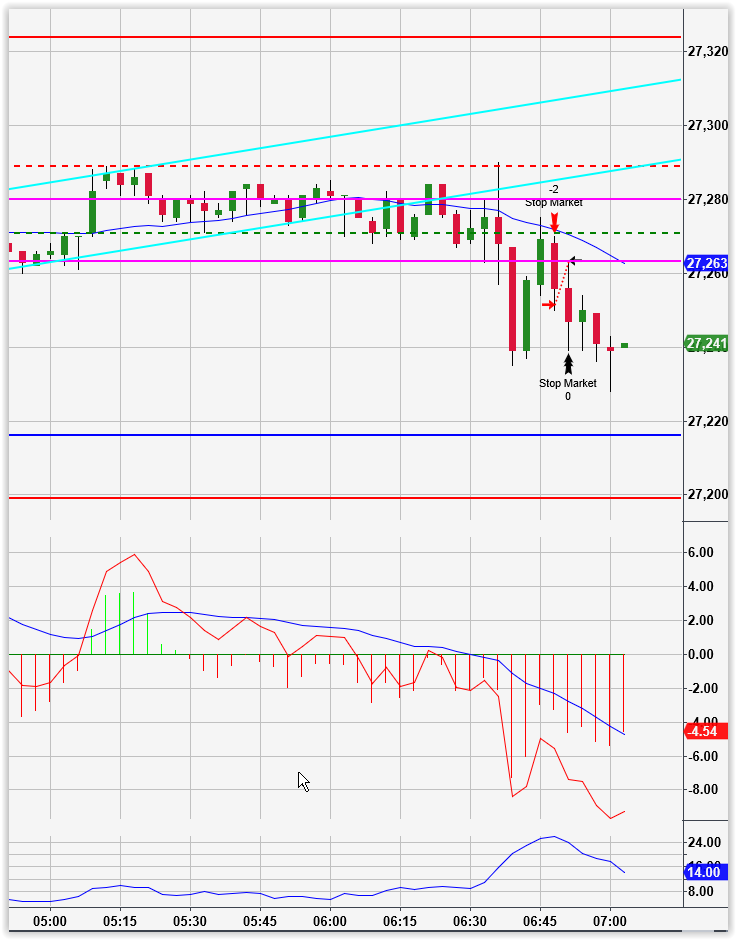
Task: Select the upper cyan trend channel line
Action: point(345,134)
